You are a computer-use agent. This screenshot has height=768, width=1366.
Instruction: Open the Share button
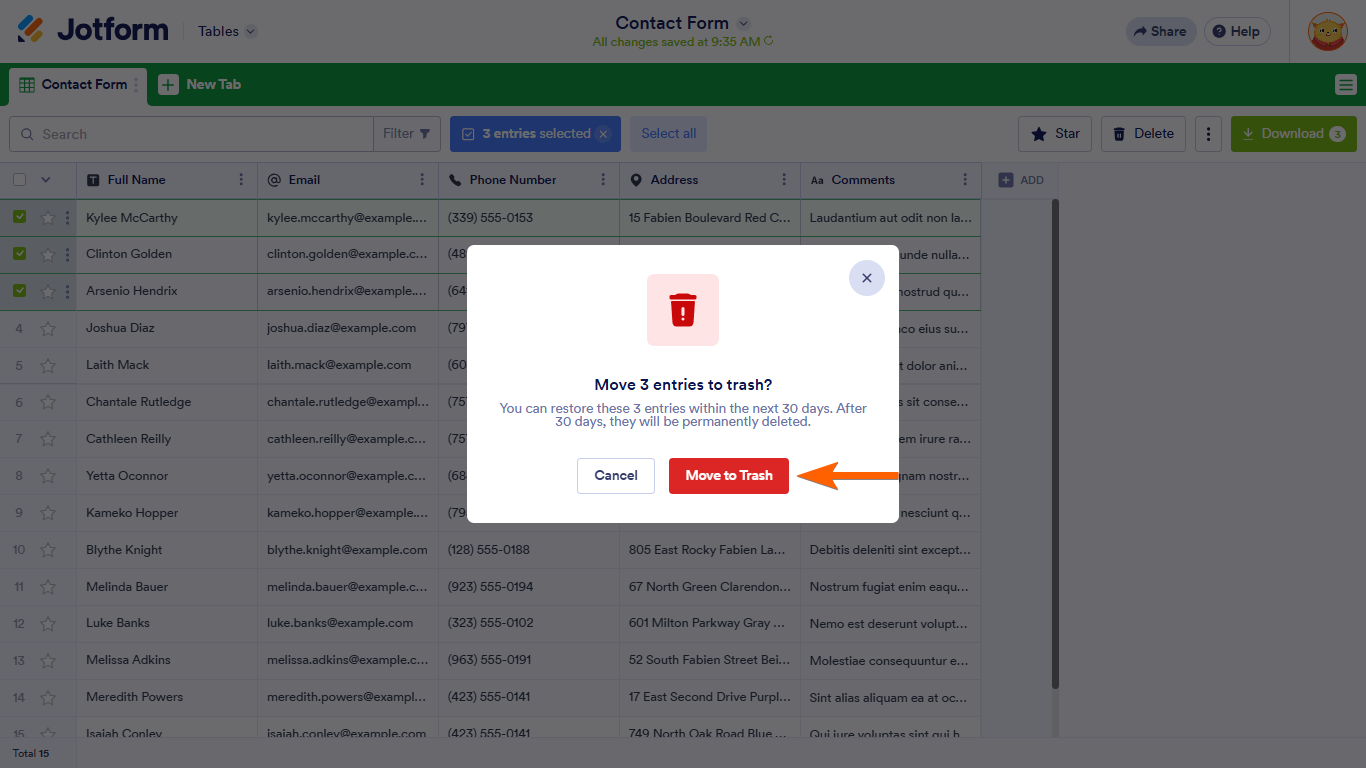(x=1160, y=31)
